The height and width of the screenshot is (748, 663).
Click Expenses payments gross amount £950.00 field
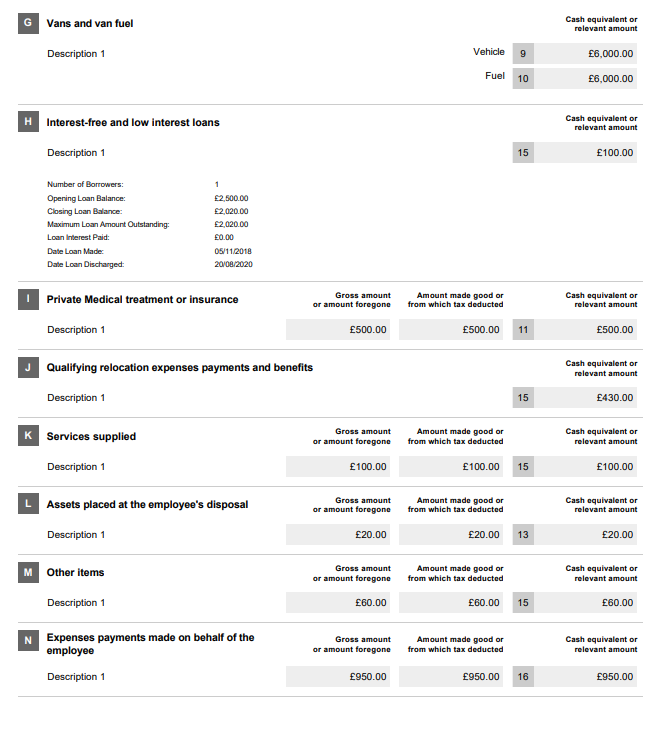tap(338, 676)
